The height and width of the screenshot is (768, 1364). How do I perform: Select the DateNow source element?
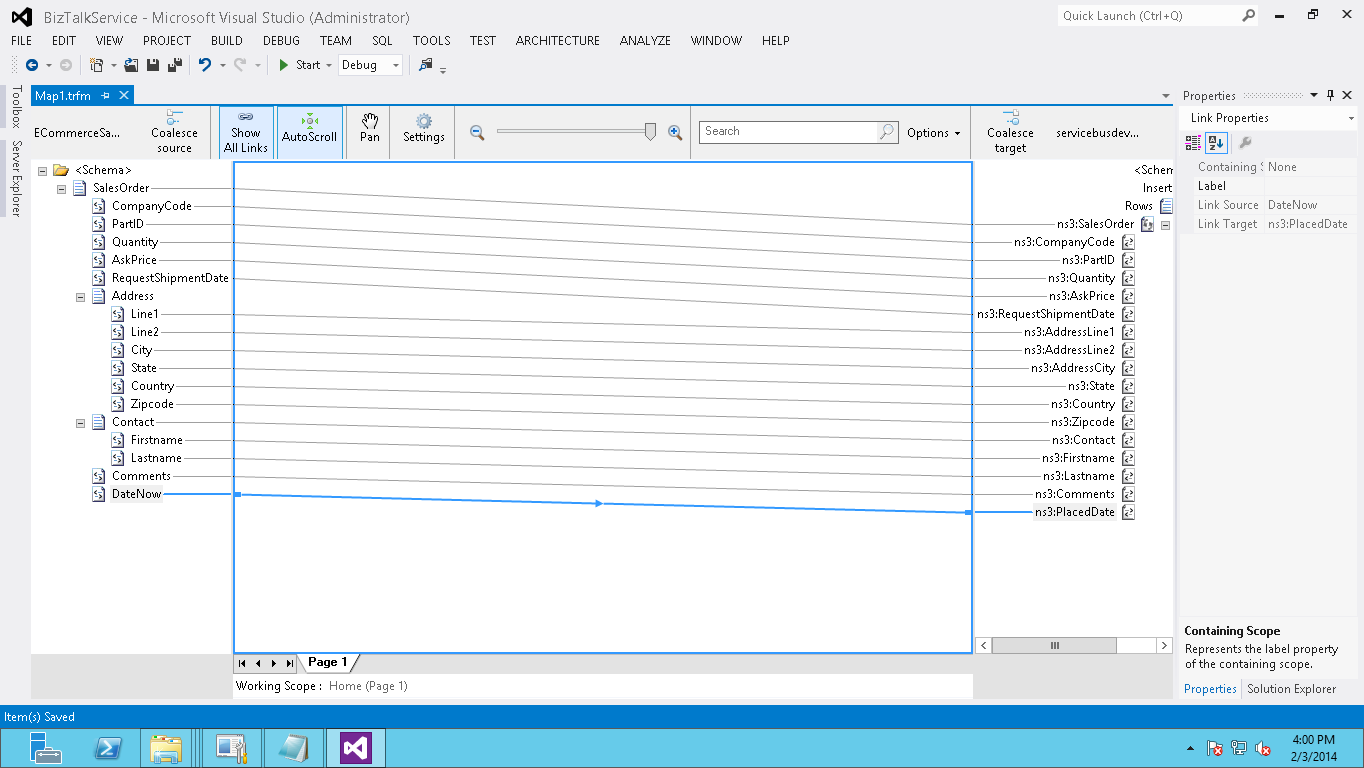pos(136,494)
